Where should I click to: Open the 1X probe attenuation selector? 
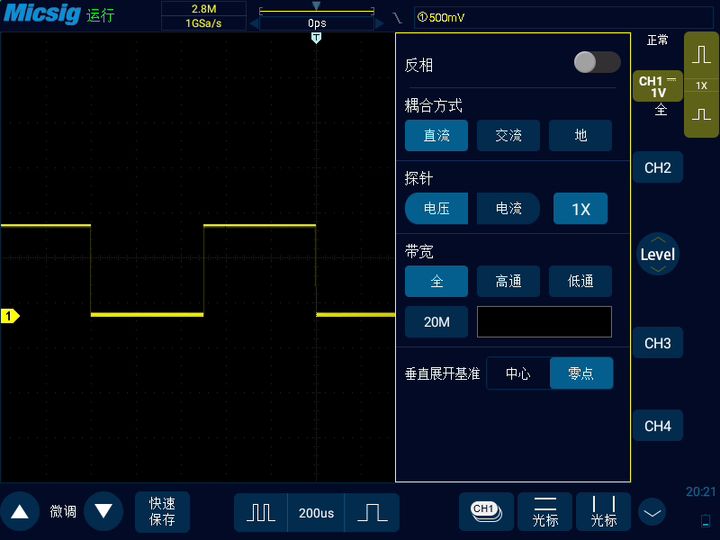pyautogui.click(x=580, y=209)
